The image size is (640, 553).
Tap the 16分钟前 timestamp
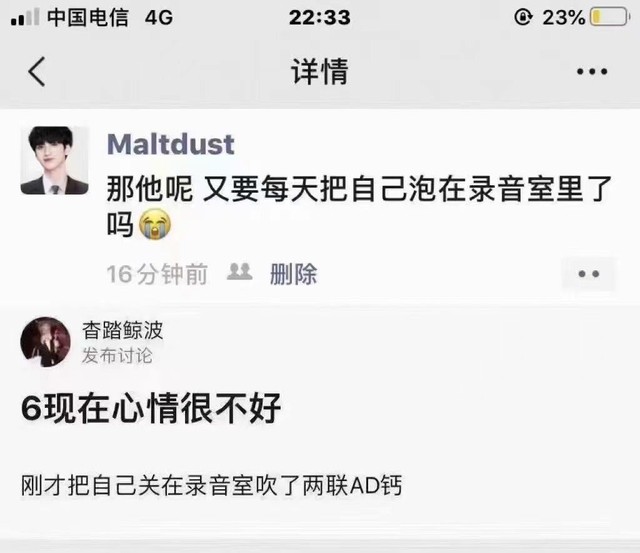157,274
